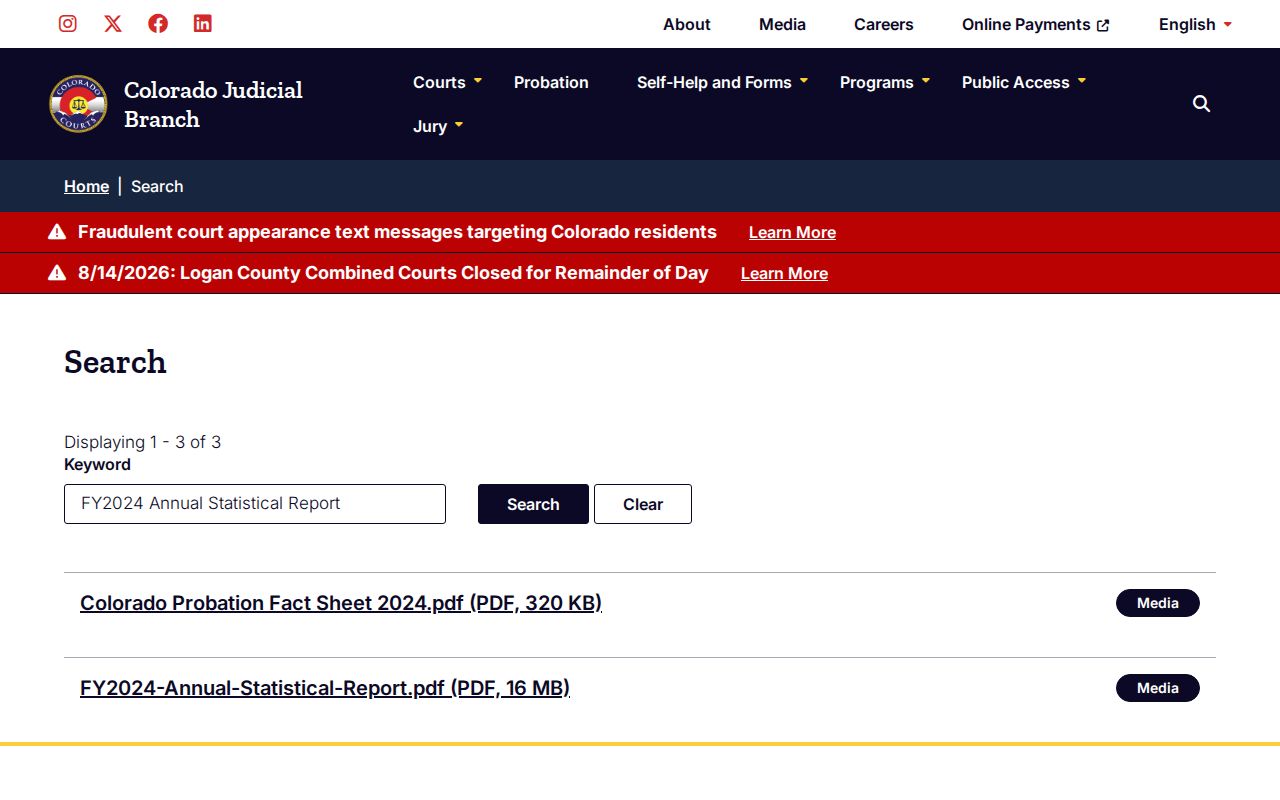
Task: Click the "Search" page heading
Action: pos(115,362)
